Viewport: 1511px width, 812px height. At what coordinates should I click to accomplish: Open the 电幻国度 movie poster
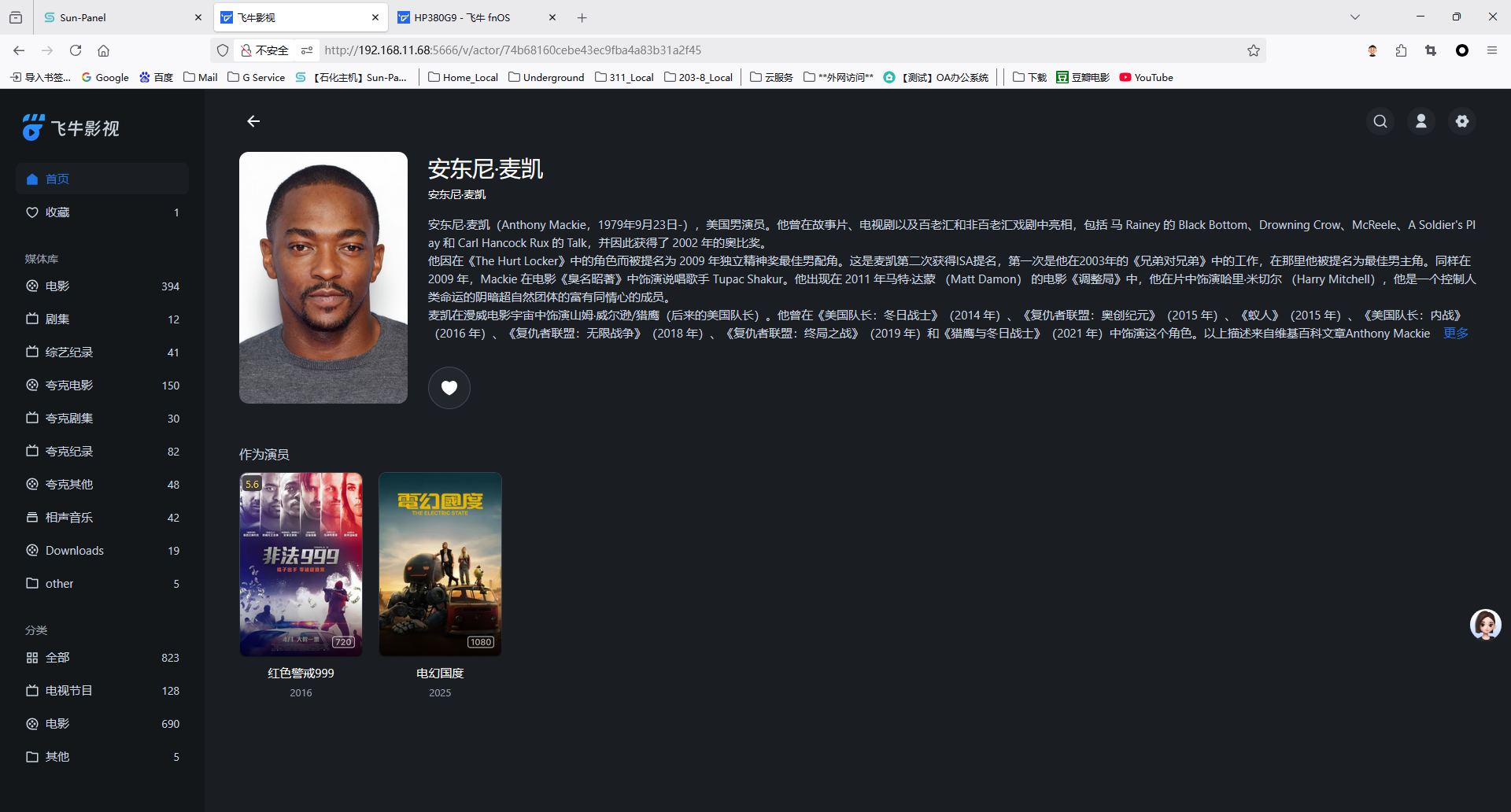[x=440, y=564]
